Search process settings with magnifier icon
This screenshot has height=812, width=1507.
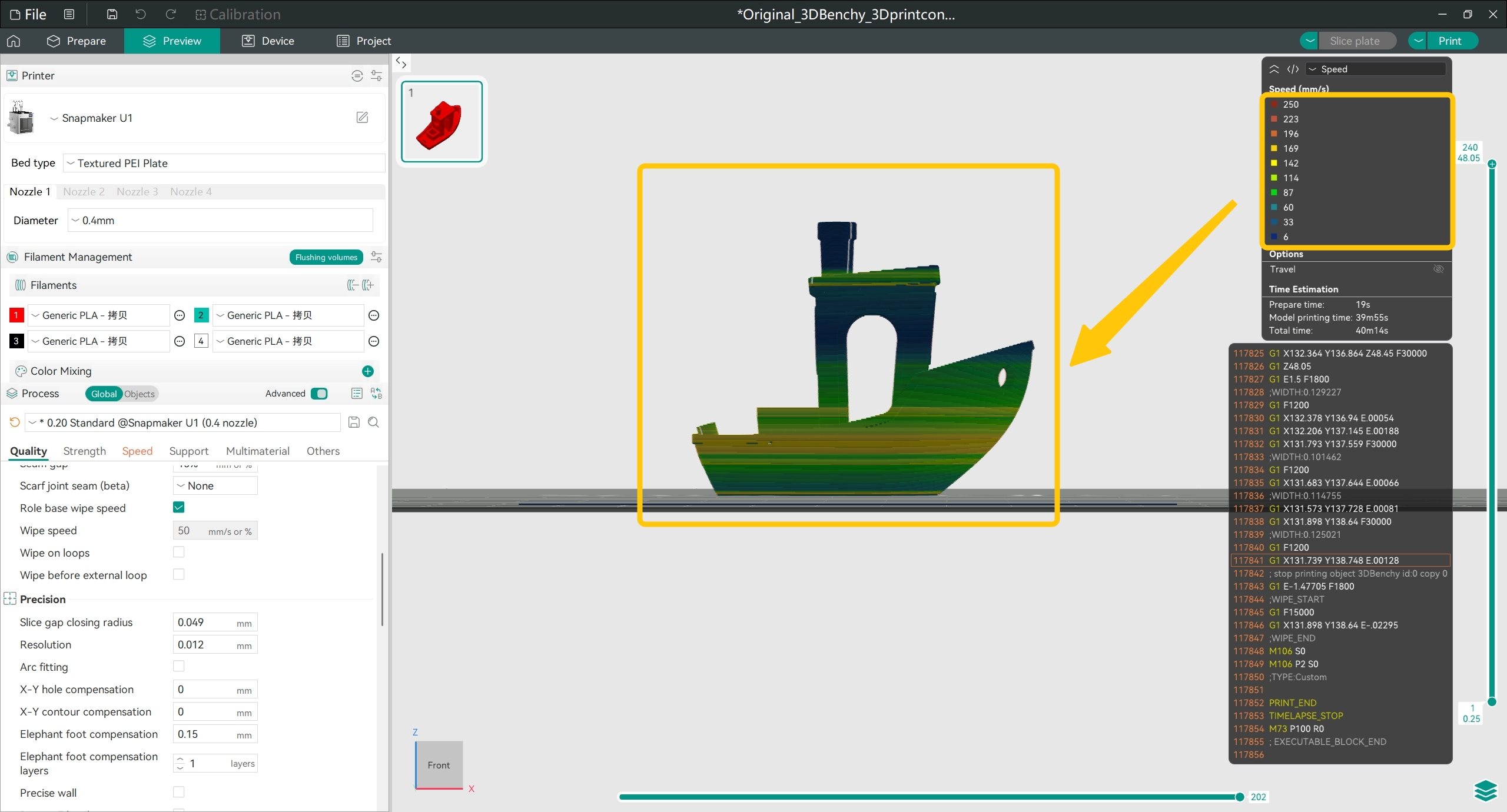coord(373,422)
